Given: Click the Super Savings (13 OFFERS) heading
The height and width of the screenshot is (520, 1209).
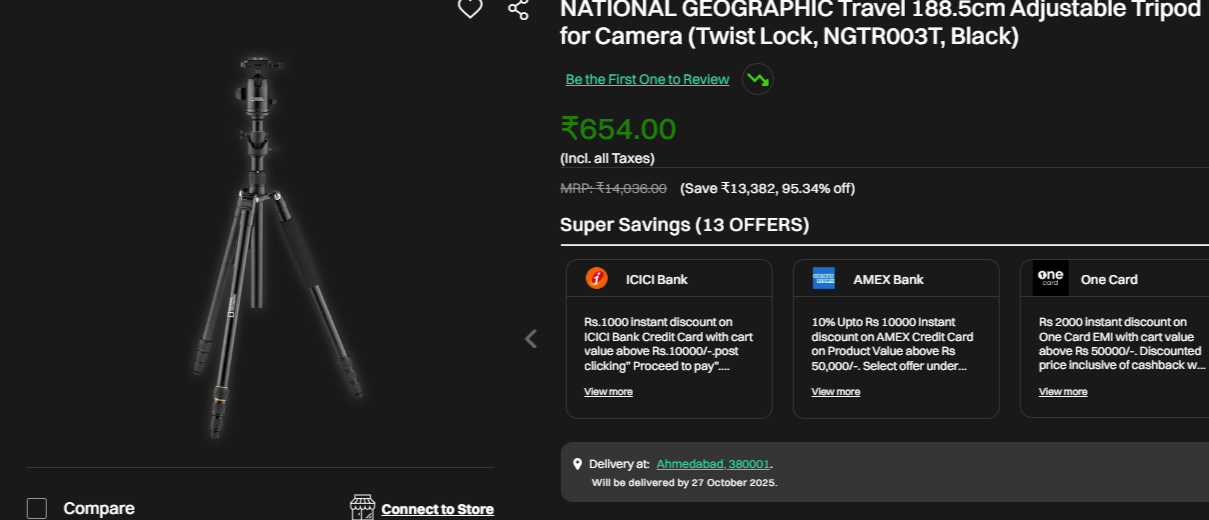Looking at the screenshot, I should [684, 225].
